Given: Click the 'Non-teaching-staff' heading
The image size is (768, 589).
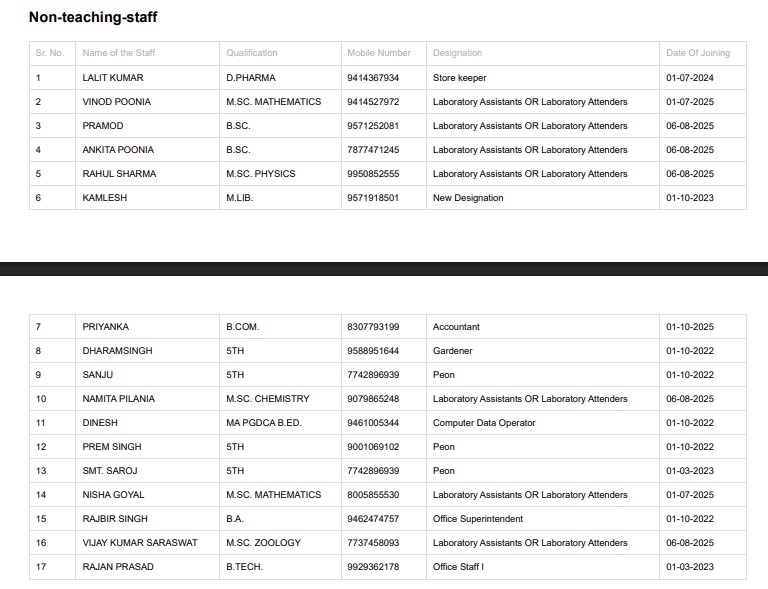Looking at the screenshot, I should point(93,17).
